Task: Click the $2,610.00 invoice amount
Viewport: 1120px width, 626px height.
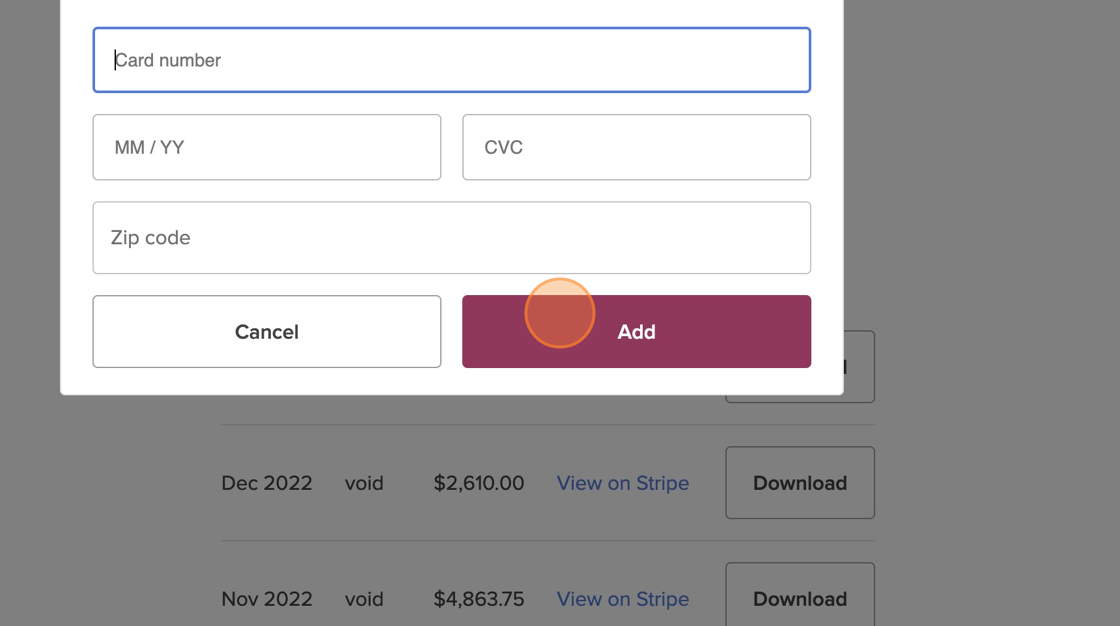Action: click(478, 483)
